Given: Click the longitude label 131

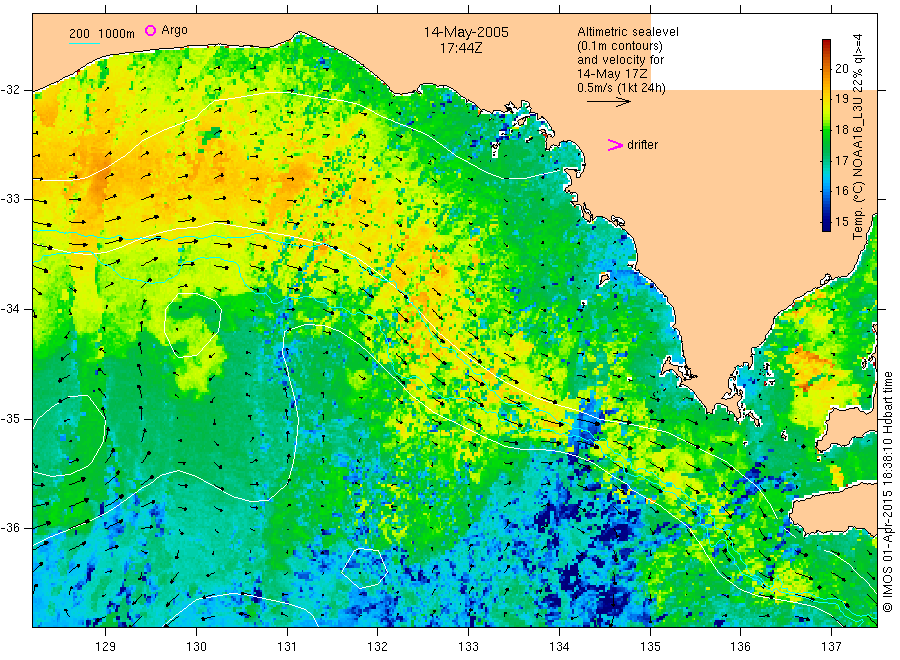Looking at the screenshot, I should tap(287, 647).
